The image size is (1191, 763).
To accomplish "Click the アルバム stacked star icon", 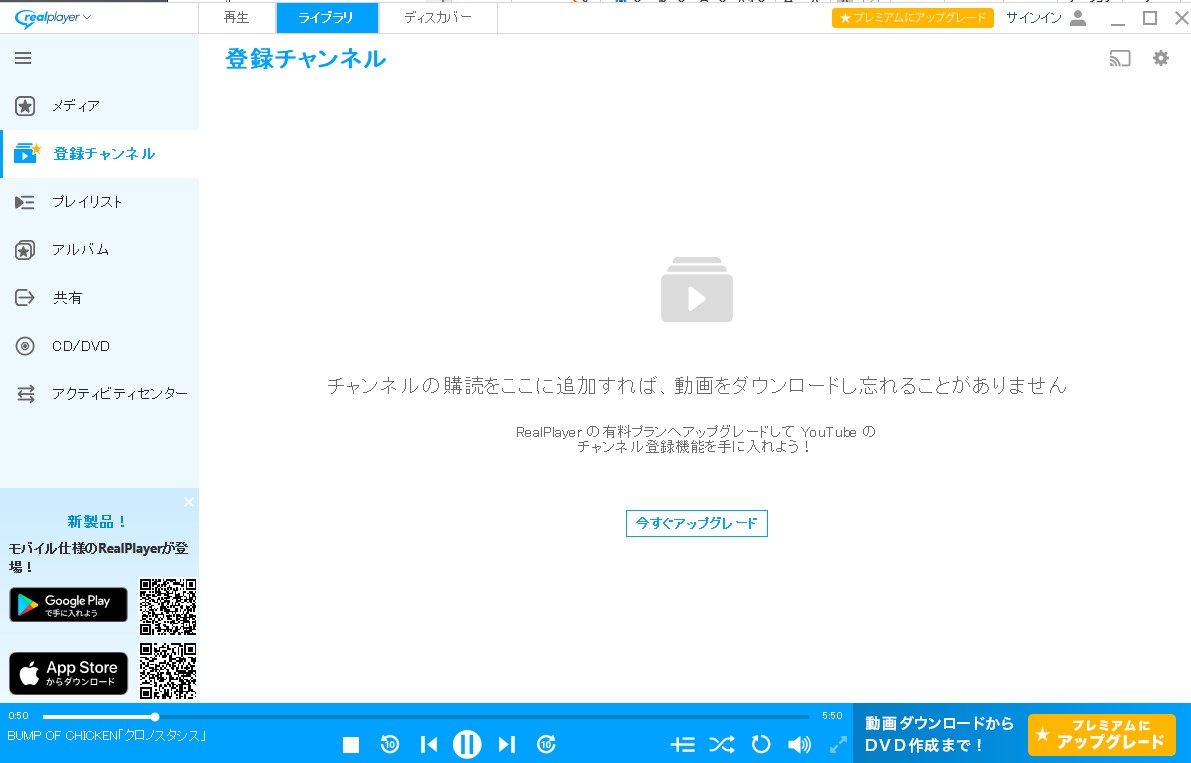I will (25, 250).
